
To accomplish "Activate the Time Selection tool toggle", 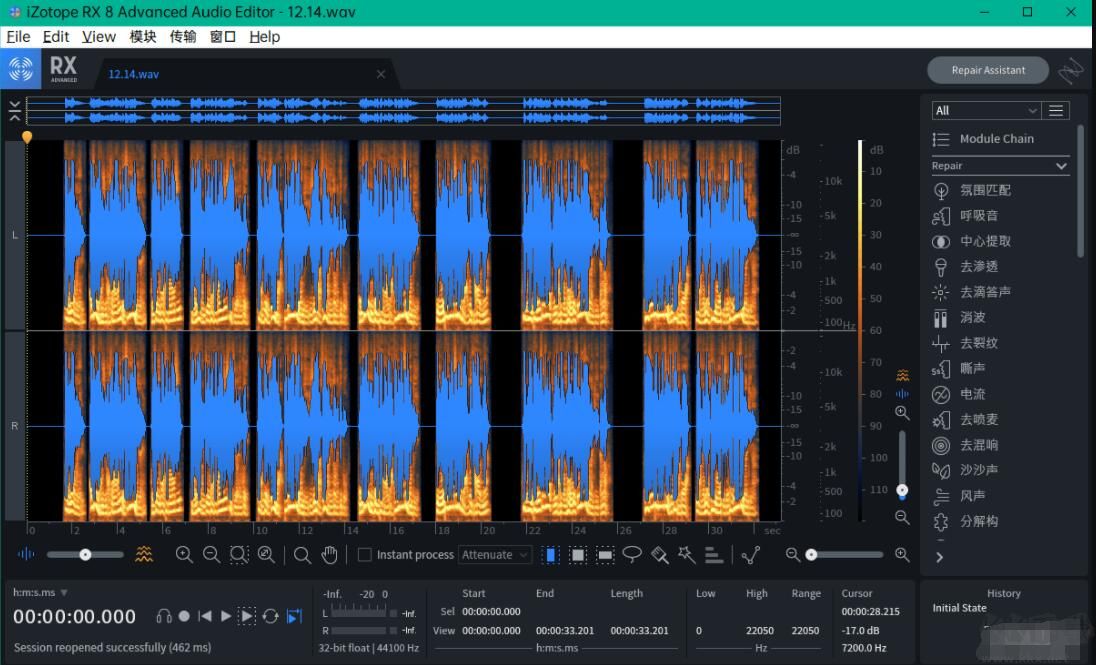I will [551, 554].
